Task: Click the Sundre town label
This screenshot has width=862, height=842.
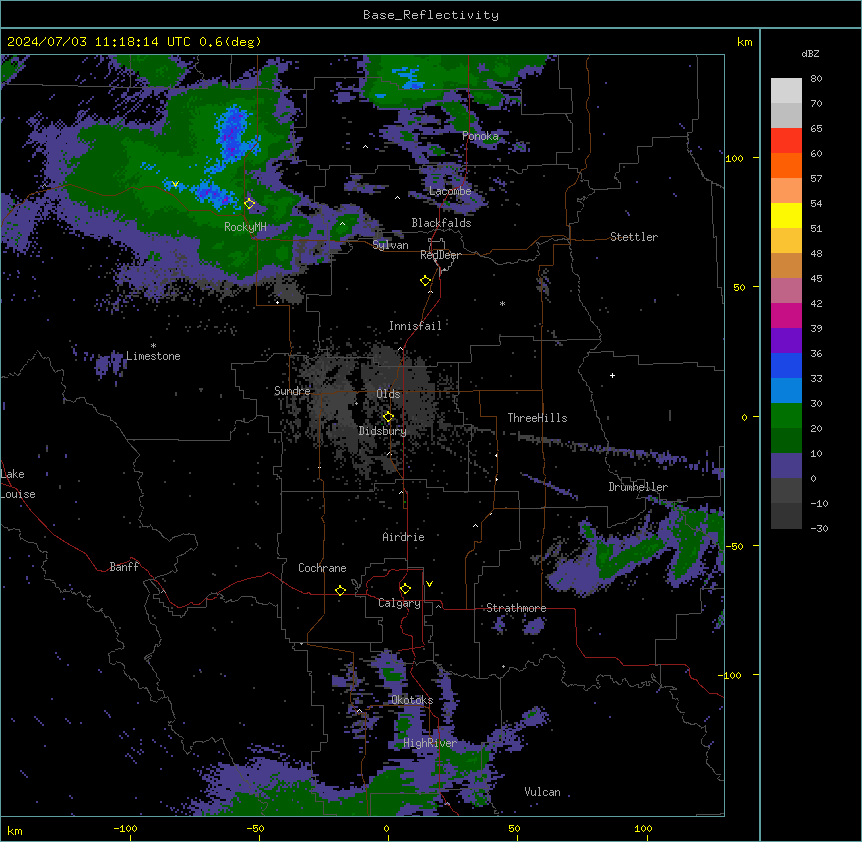Action: click(292, 391)
